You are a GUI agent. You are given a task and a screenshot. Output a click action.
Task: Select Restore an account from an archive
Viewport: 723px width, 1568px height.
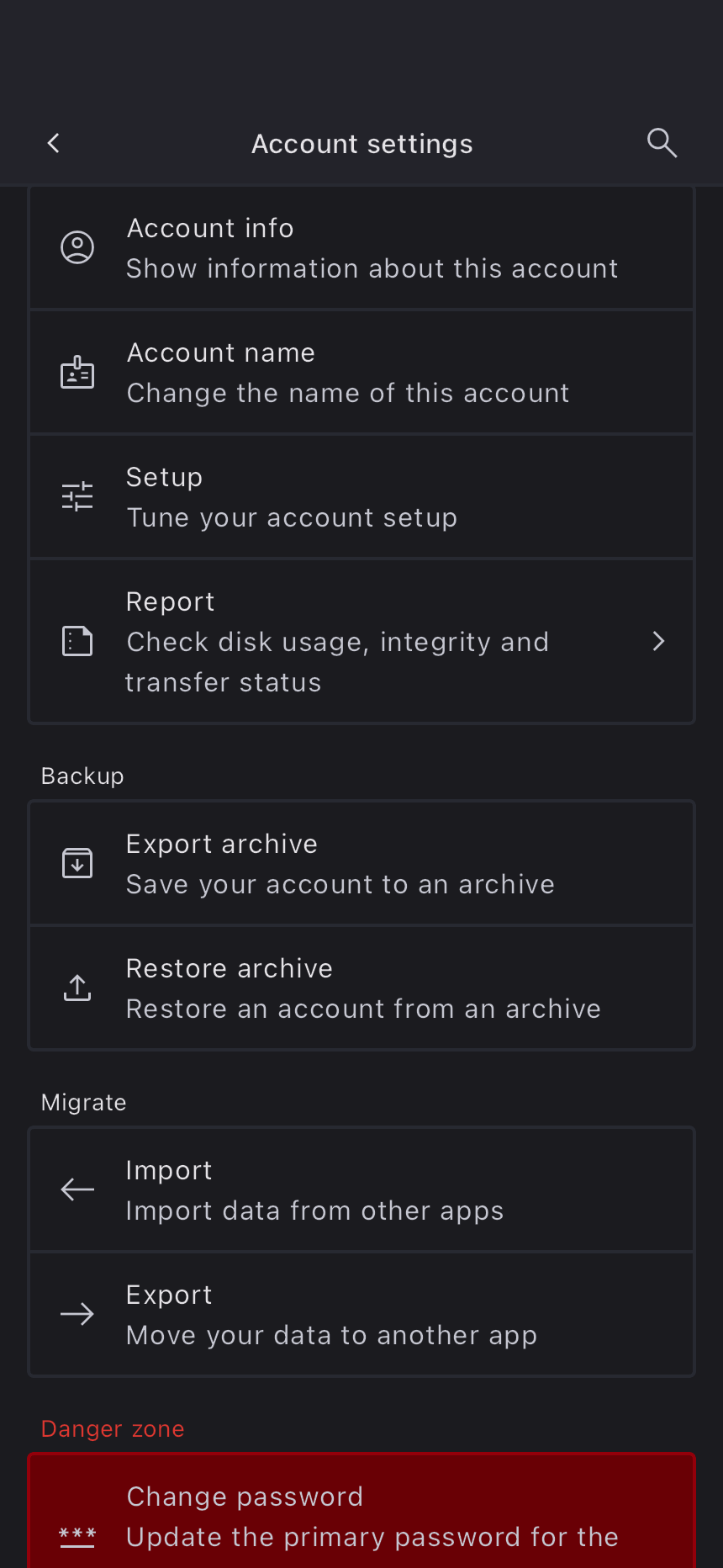tap(363, 1009)
